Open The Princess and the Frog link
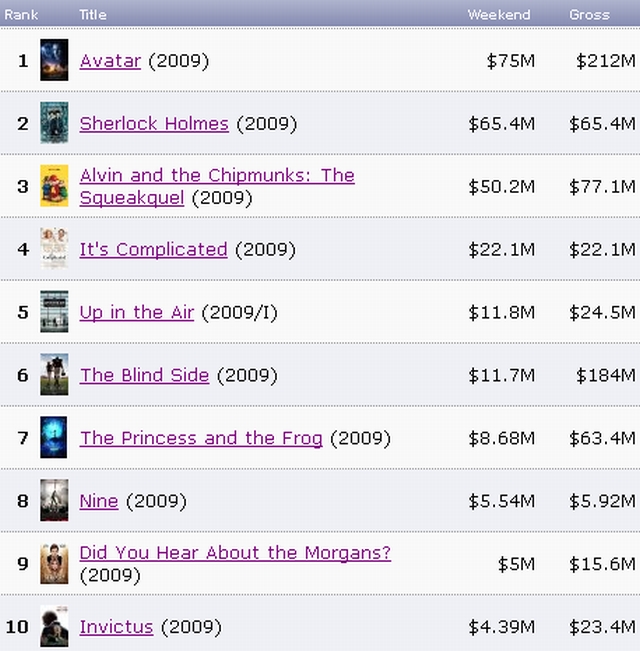 [x=201, y=438]
